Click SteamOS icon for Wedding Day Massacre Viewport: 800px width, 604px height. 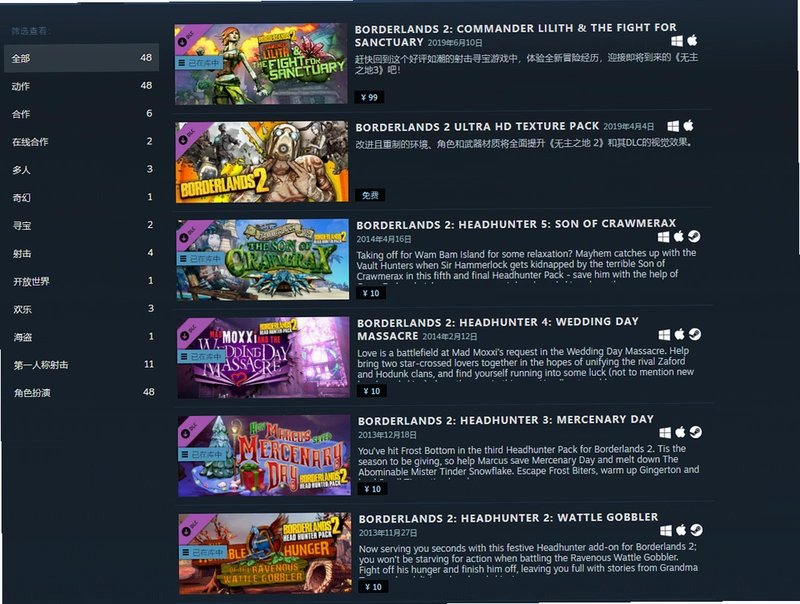pos(695,334)
